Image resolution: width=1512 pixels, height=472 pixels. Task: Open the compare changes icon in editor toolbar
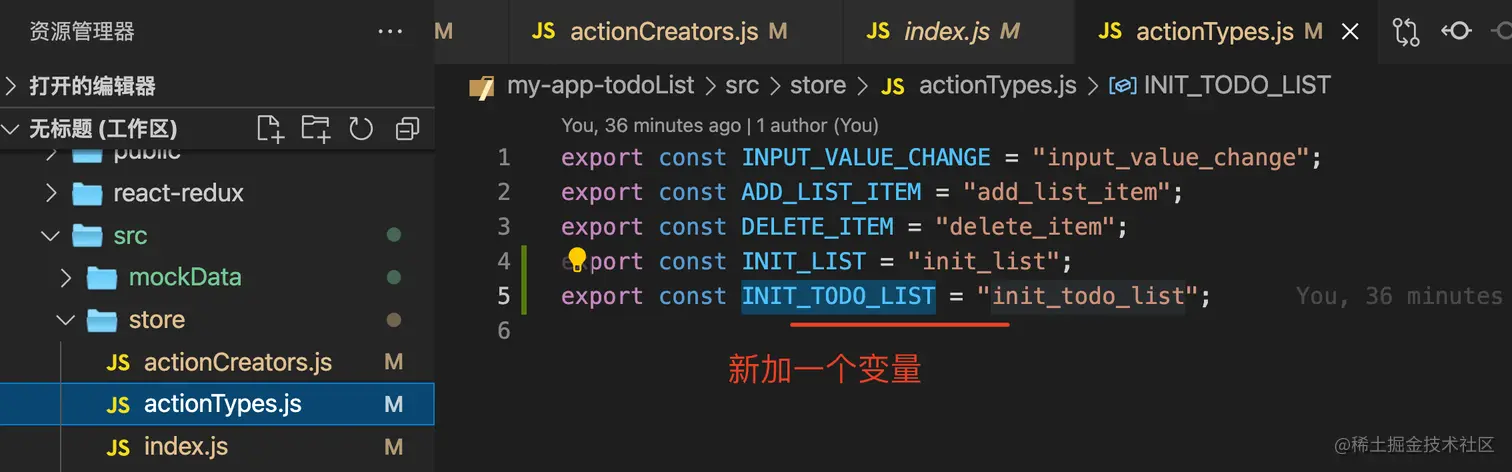click(x=1406, y=32)
